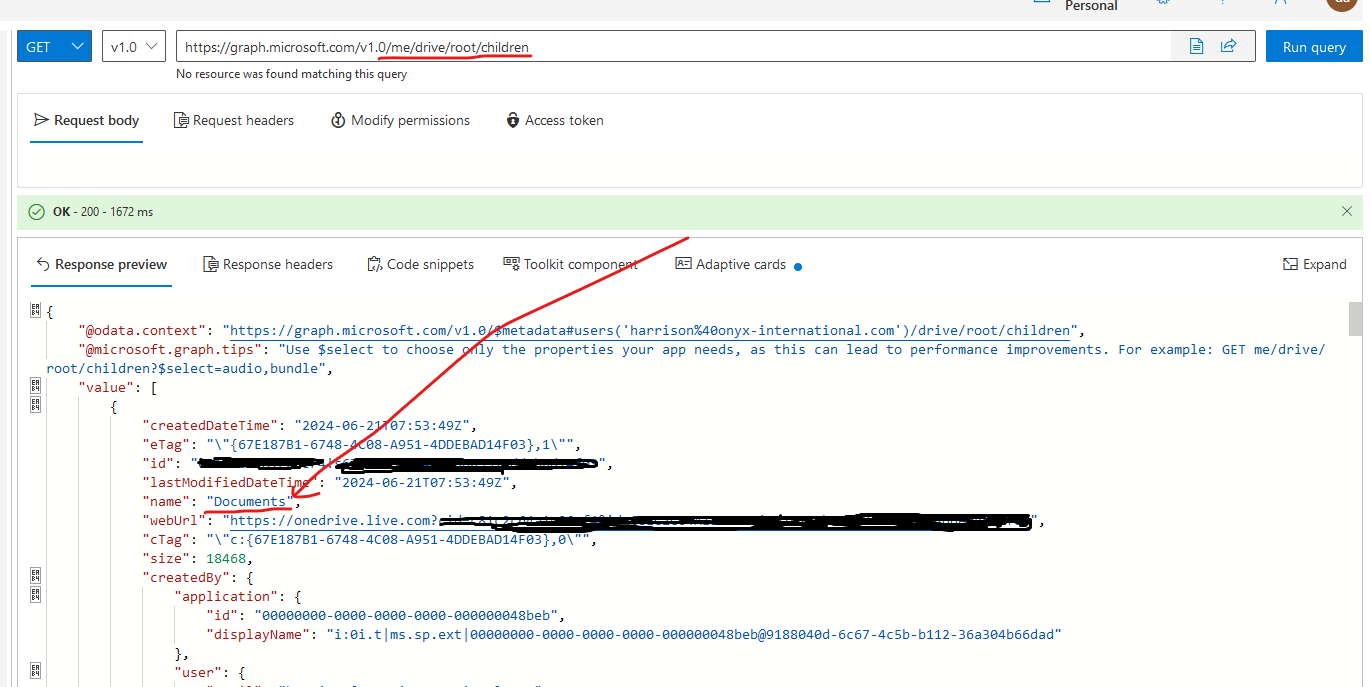Collapse the first object under "value"
Viewport: 1371px width, 687px height.
35,406
